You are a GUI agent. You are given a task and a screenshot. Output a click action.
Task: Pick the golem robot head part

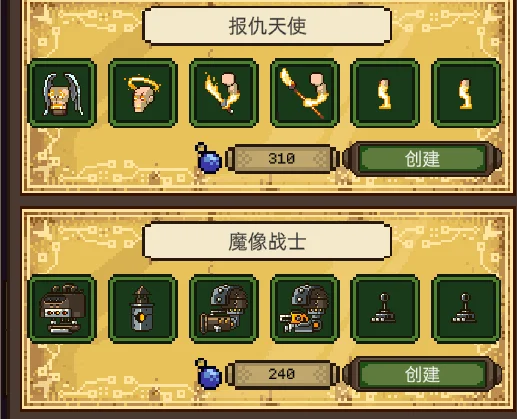(x=62, y=309)
